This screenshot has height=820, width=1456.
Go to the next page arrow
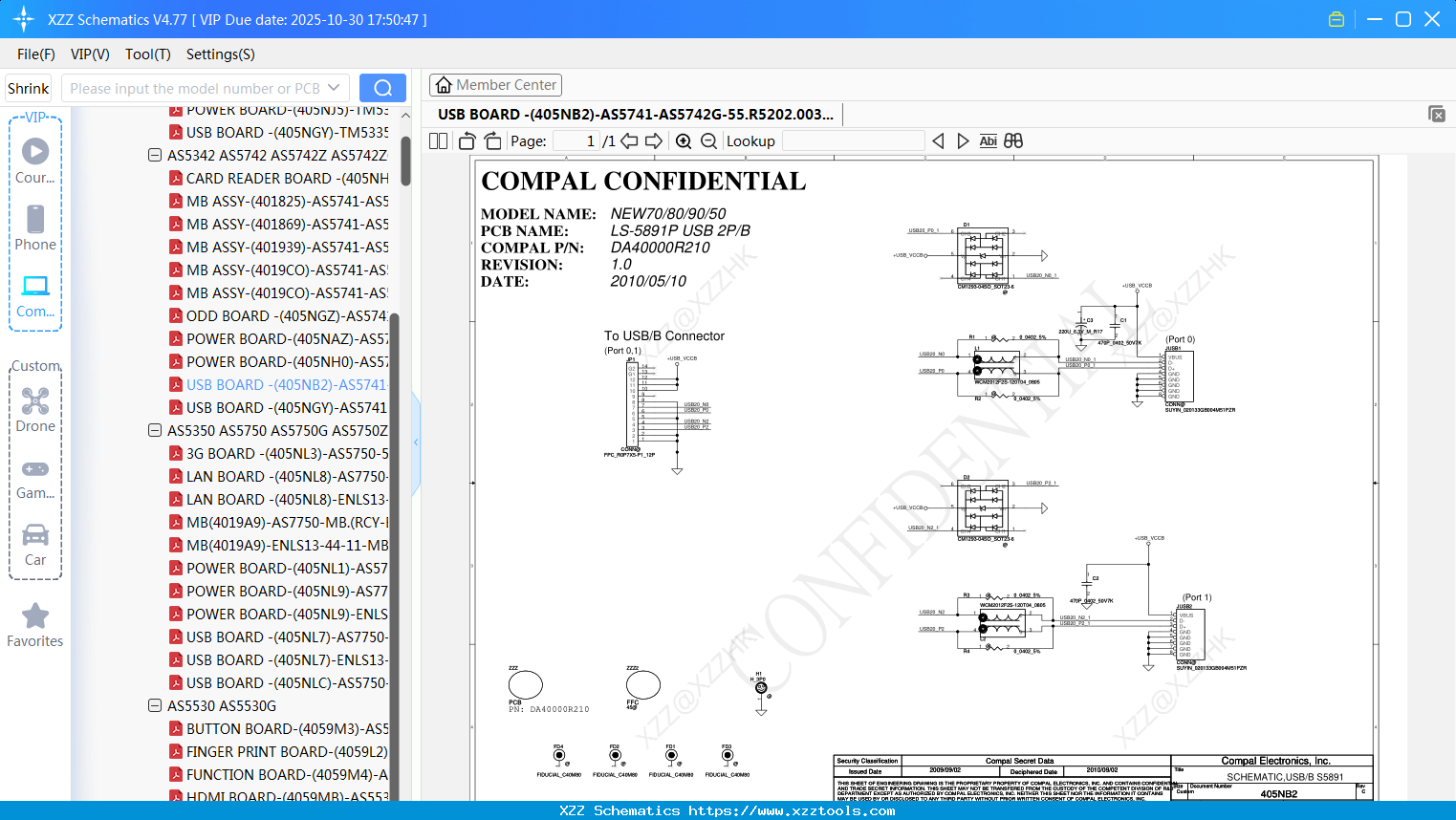point(654,140)
